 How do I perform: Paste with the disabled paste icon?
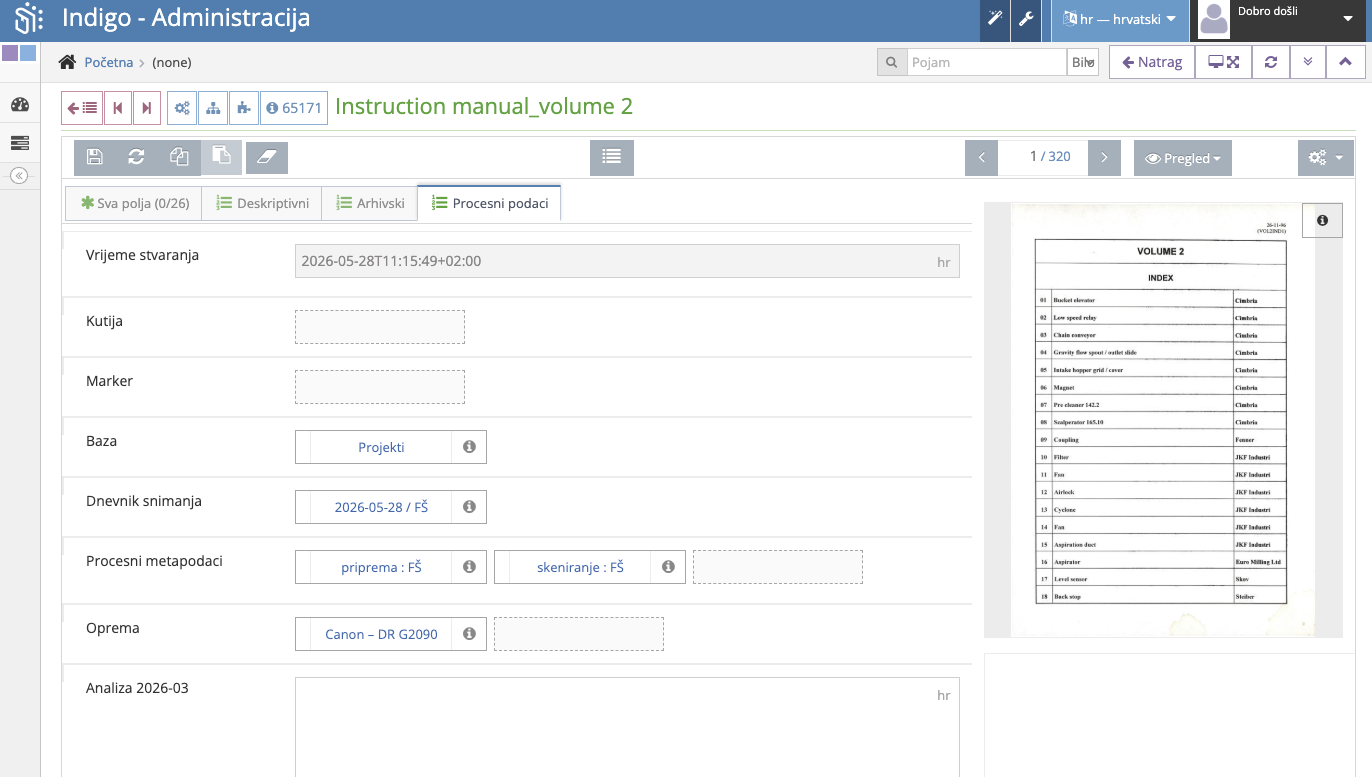coord(221,157)
